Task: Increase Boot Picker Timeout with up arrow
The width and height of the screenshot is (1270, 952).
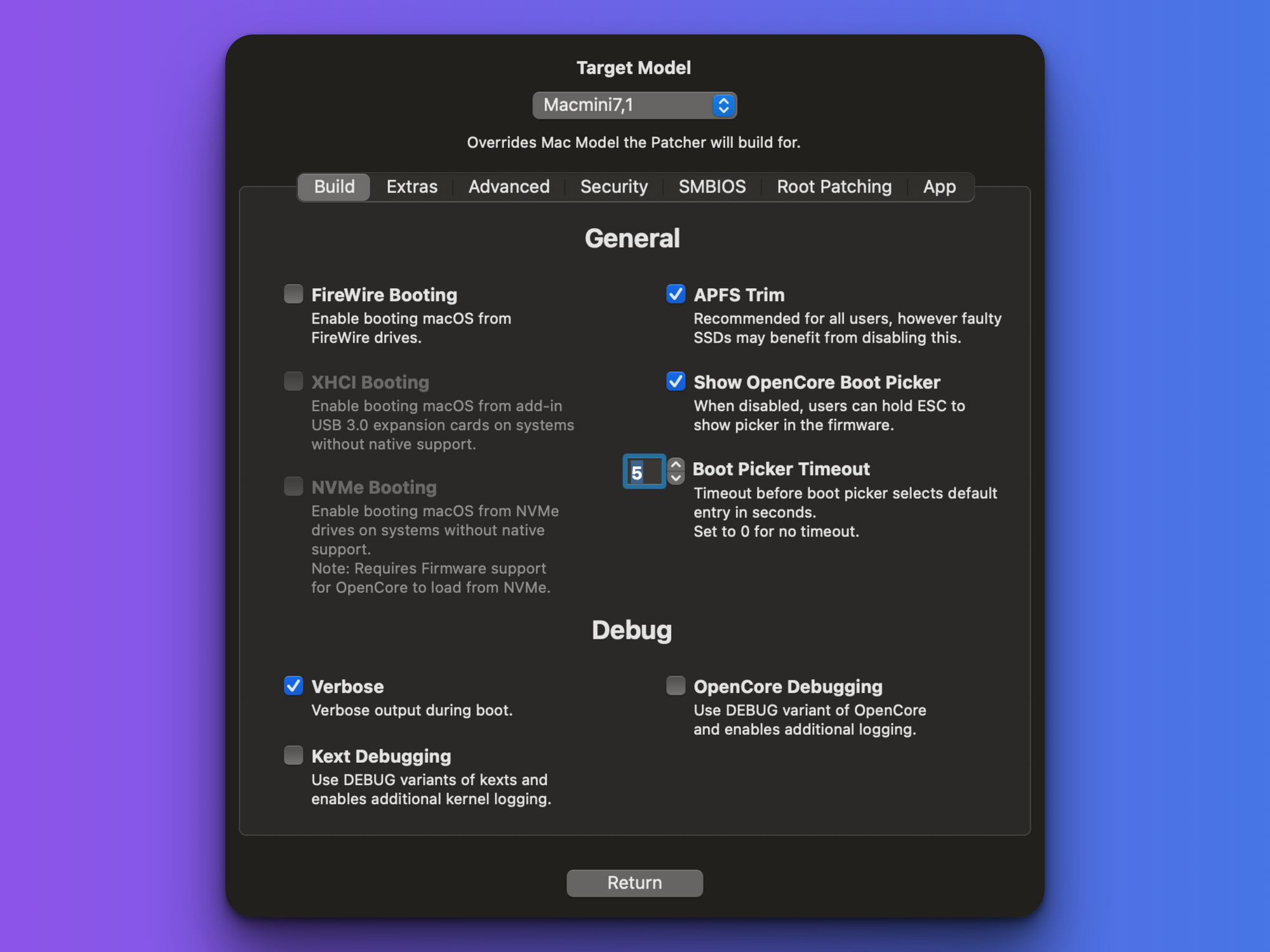Action: pos(676,465)
